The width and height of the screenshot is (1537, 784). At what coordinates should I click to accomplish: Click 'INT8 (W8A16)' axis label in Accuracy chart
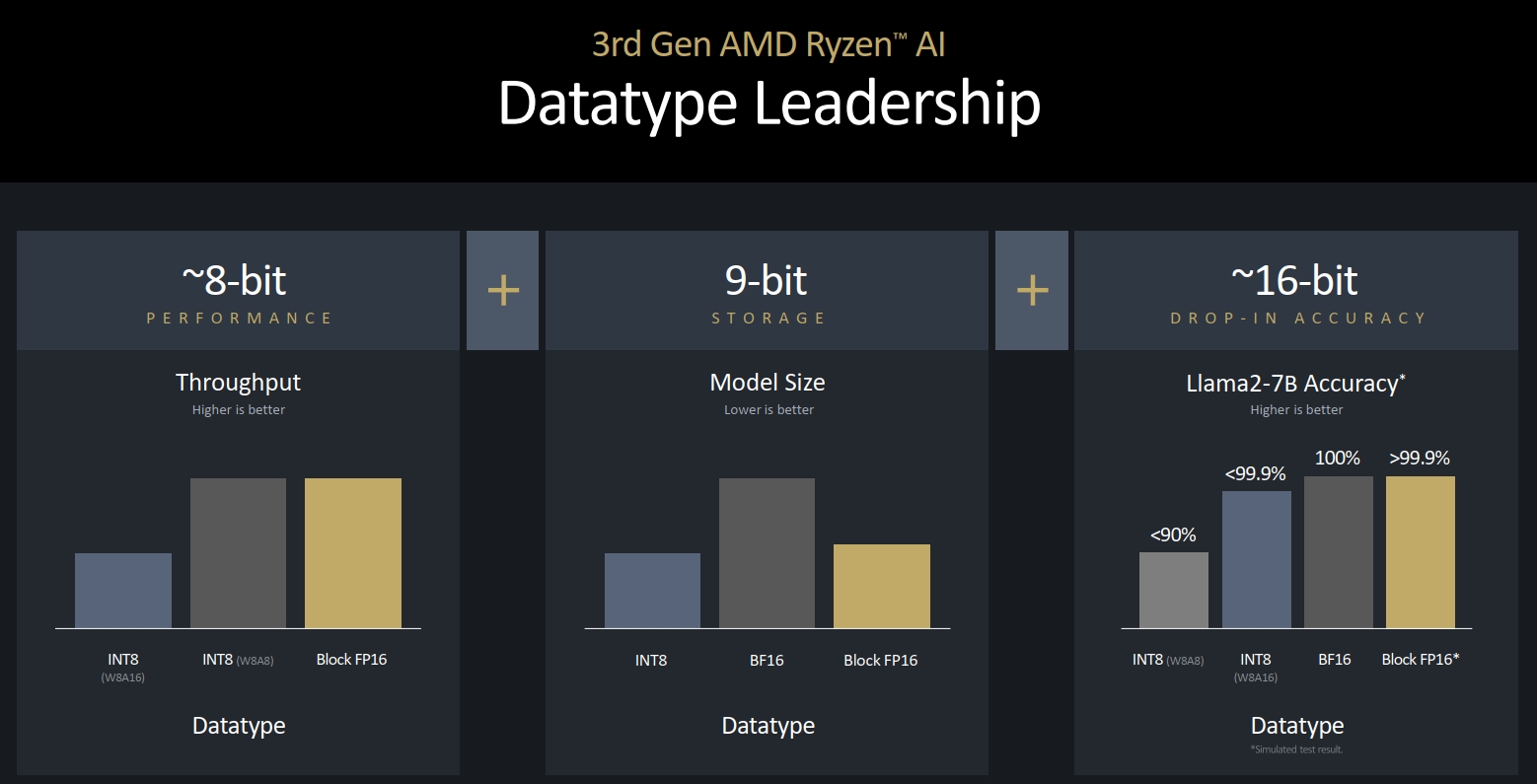coord(1256,668)
